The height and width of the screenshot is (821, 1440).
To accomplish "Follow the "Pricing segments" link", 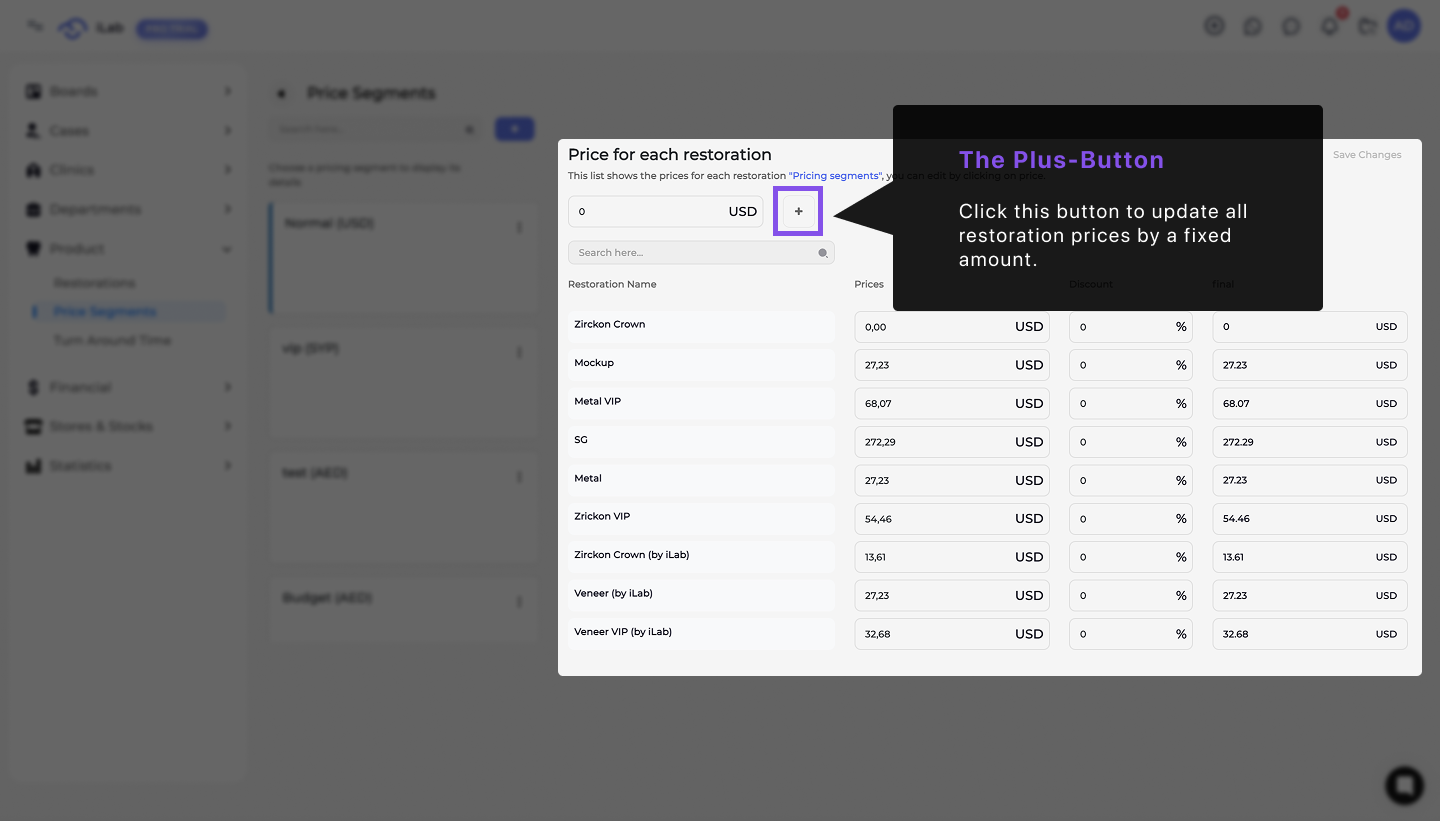I will point(835,176).
